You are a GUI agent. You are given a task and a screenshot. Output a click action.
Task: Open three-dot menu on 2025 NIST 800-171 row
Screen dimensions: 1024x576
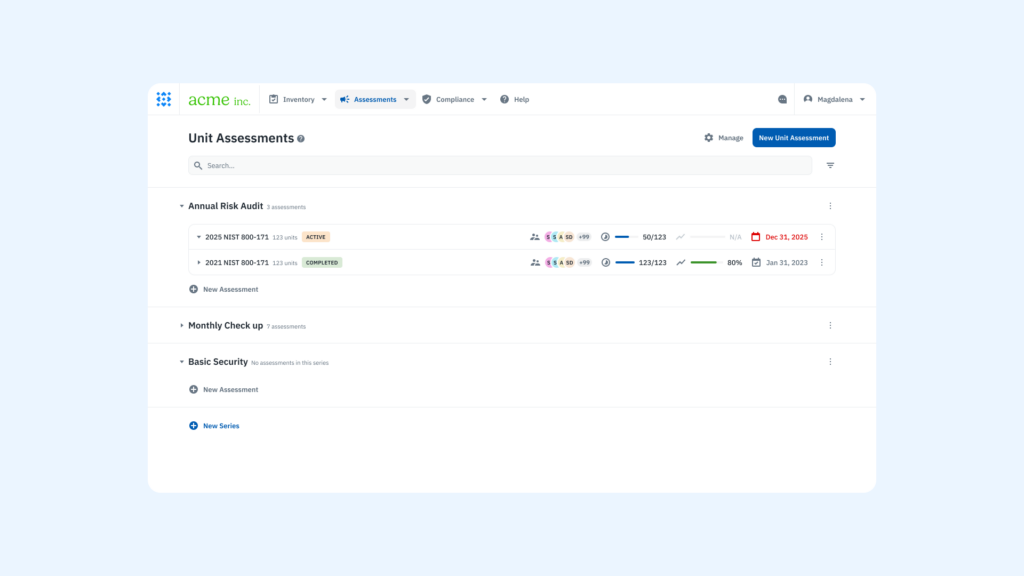point(822,237)
